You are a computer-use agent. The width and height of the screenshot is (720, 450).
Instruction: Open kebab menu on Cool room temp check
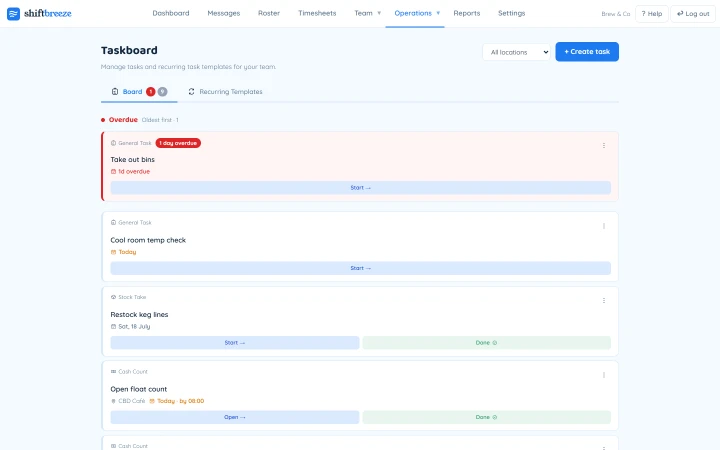604,226
